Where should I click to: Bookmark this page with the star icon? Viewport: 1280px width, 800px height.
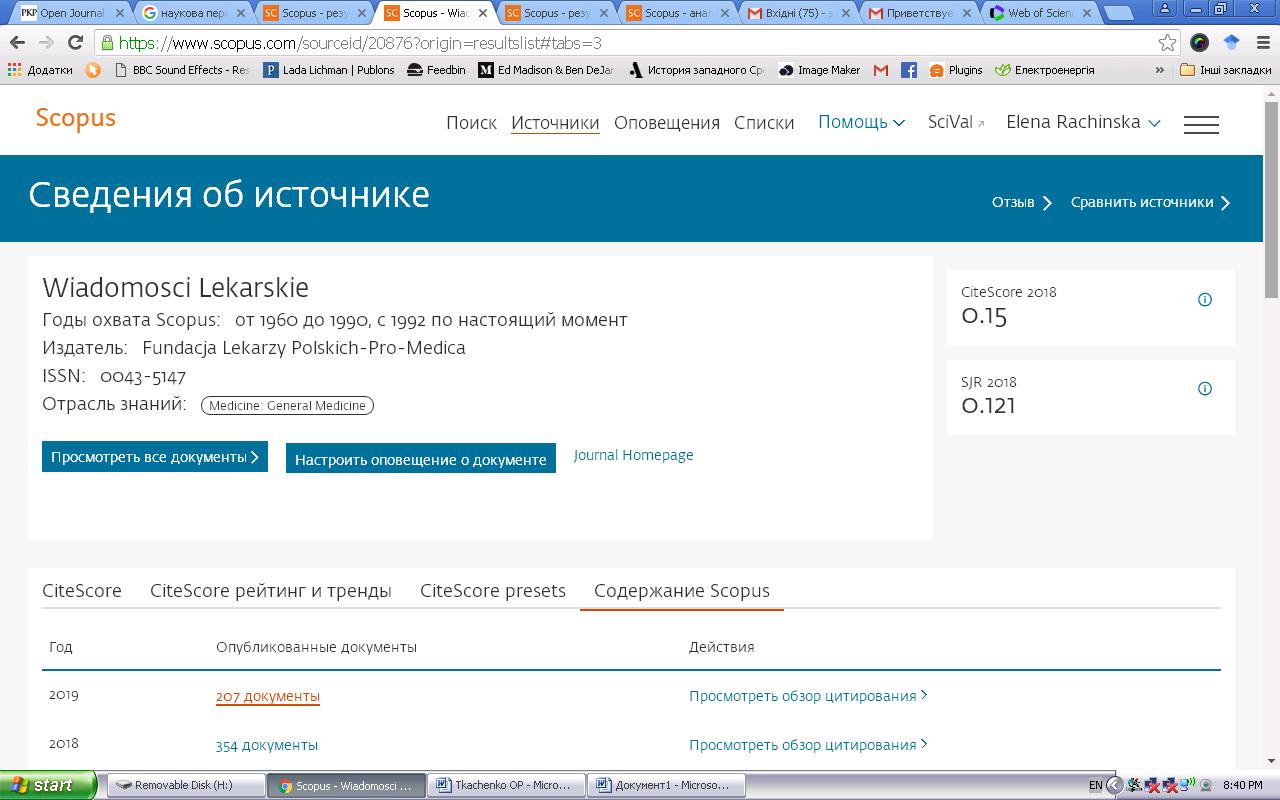pos(1167,43)
